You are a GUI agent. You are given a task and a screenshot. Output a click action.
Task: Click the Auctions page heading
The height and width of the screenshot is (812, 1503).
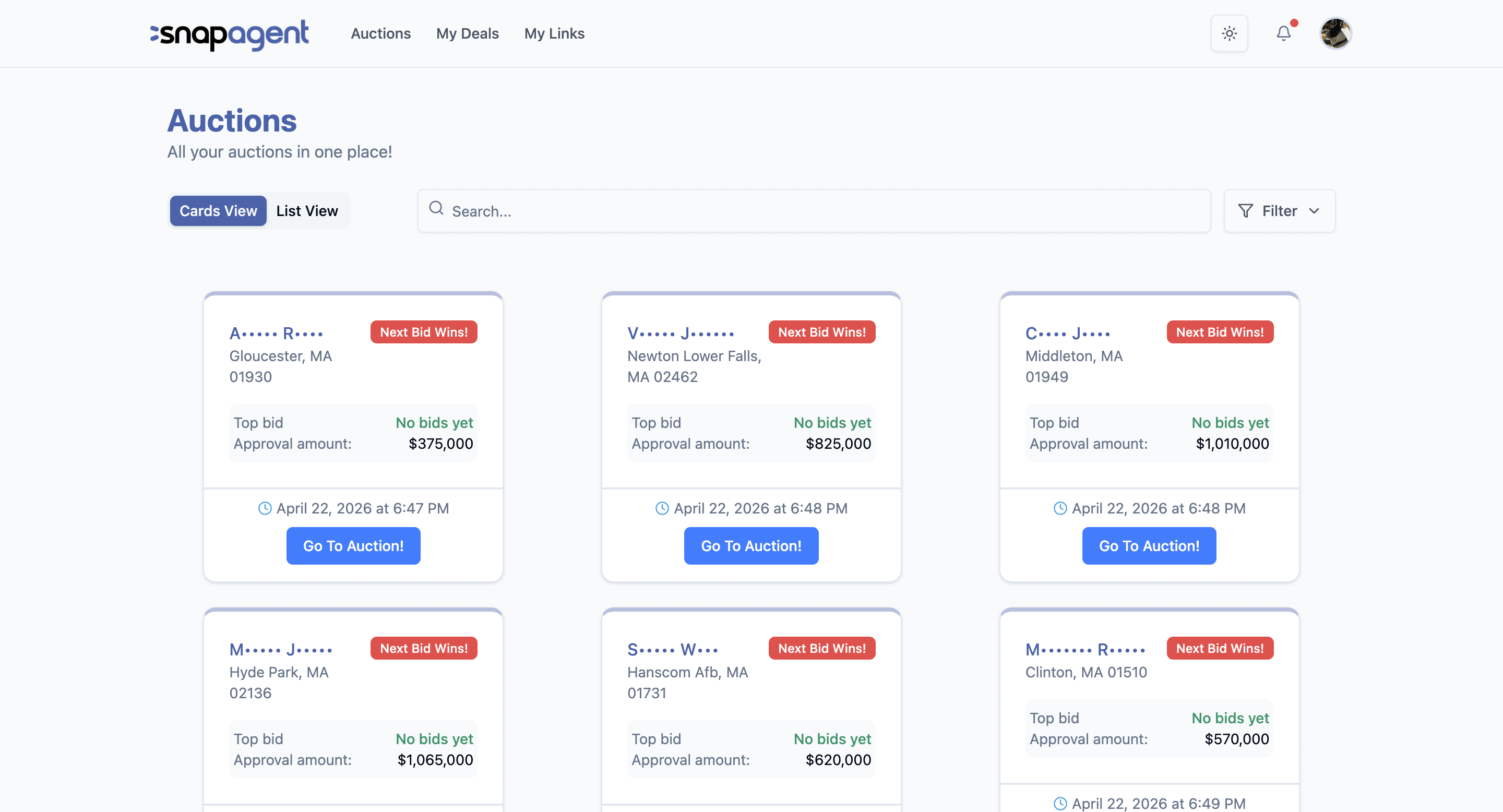(x=232, y=121)
